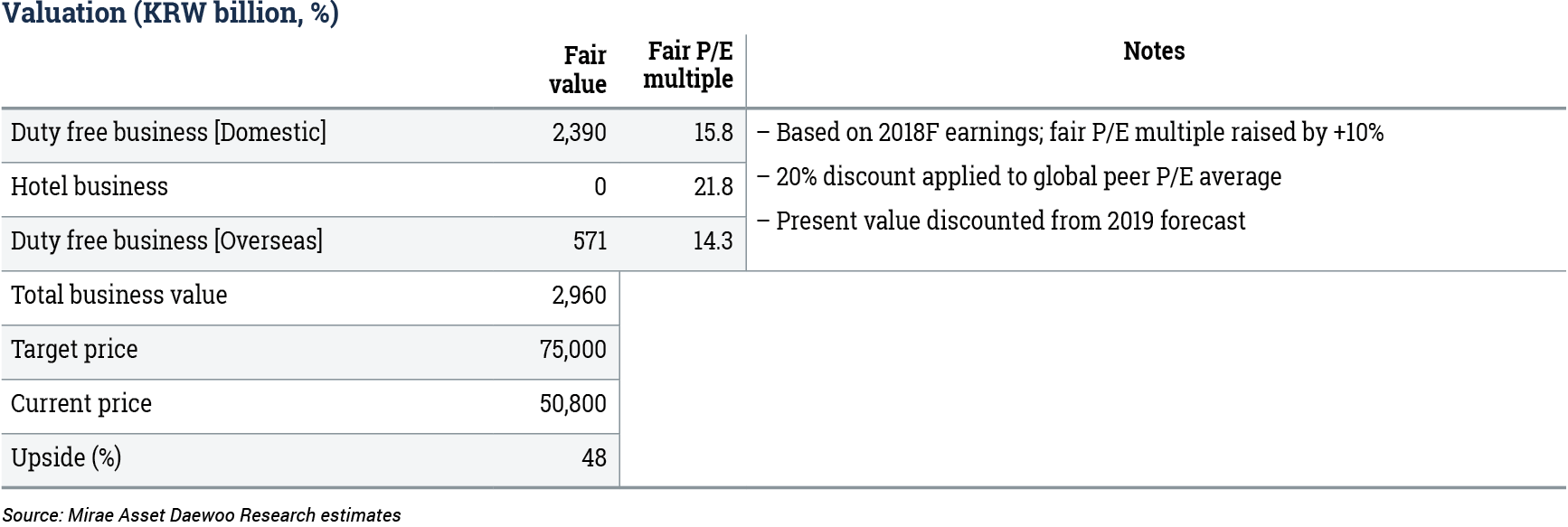The image size is (1568, 527).
Task: Click the 2,390 fair value cell
Action: point(580,133)
